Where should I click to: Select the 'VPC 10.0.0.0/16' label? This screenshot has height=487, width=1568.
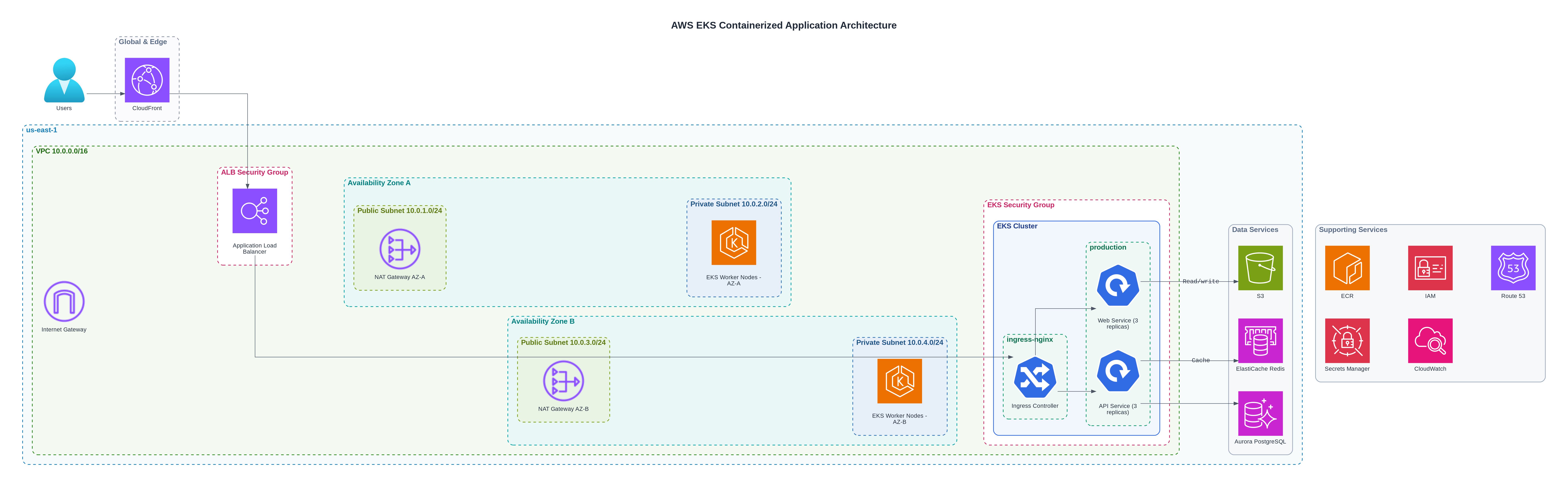[62, 151]
